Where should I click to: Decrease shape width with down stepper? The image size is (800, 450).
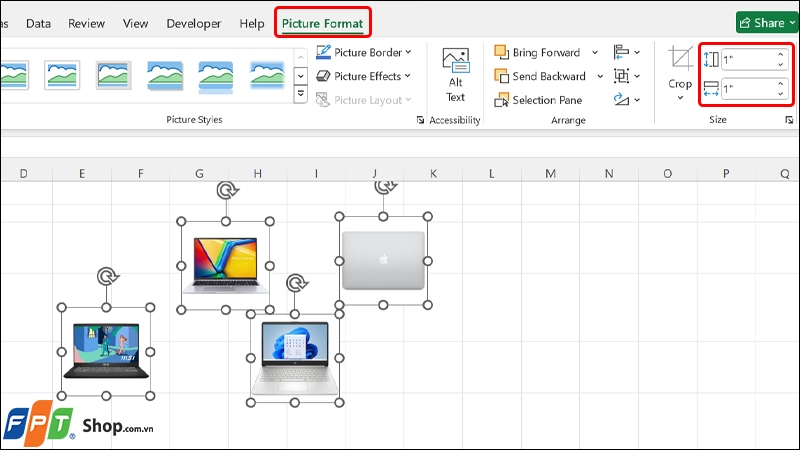tap(781, 94)
